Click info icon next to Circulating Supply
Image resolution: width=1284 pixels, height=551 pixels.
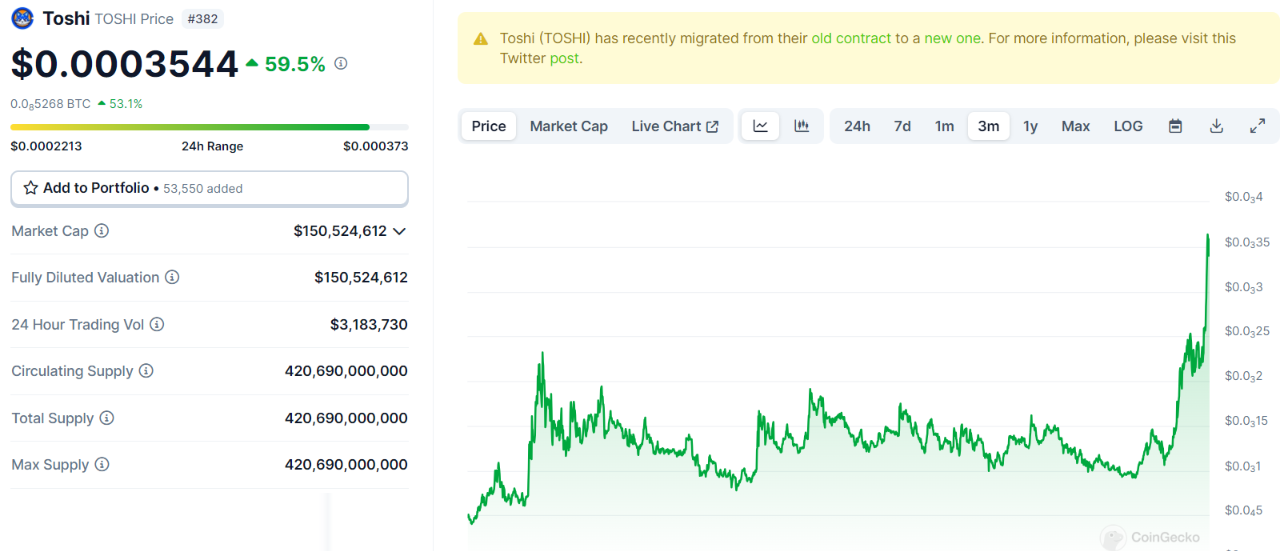(146, 371)
